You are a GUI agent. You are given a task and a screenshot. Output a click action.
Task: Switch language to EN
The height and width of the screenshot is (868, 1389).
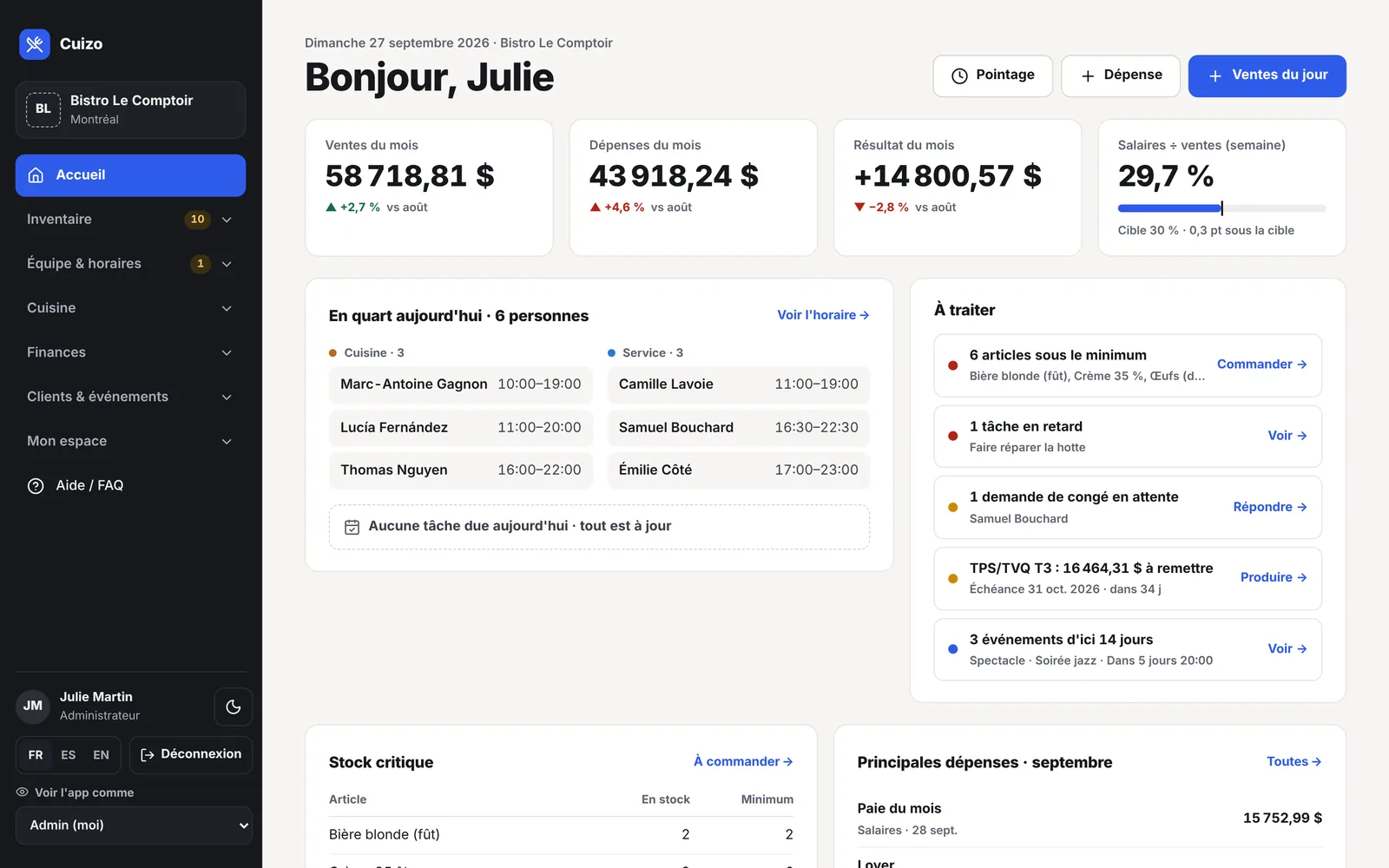click(x=102, y=755)
